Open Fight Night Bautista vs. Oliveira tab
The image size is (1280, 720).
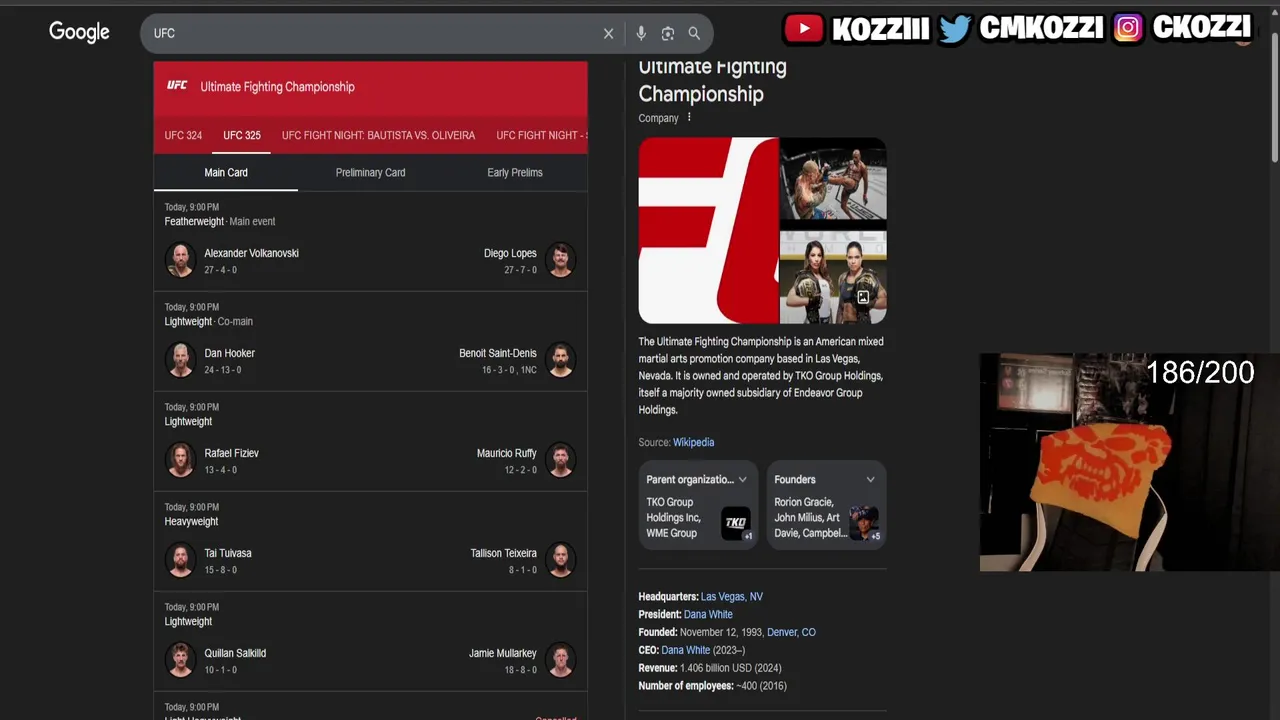[x=378, y=135]
